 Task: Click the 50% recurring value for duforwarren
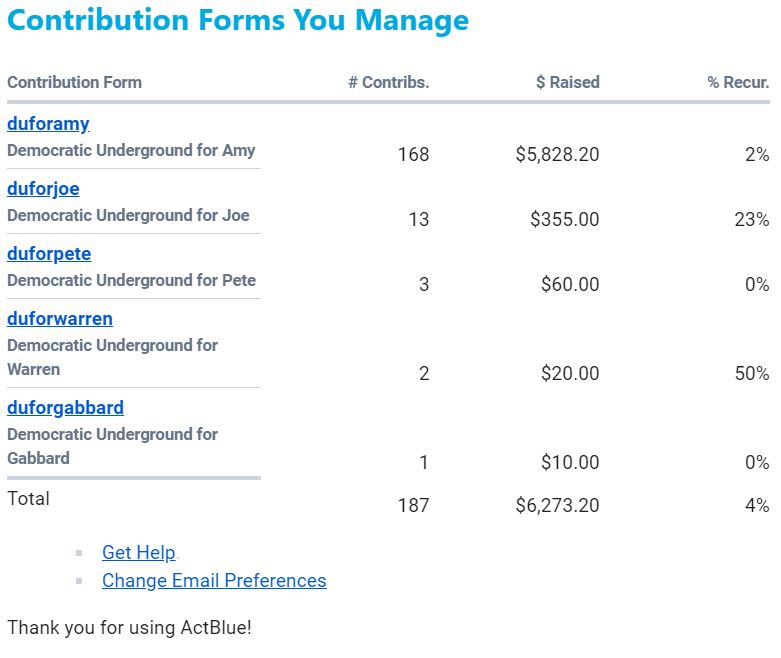(x=751, y=374)
